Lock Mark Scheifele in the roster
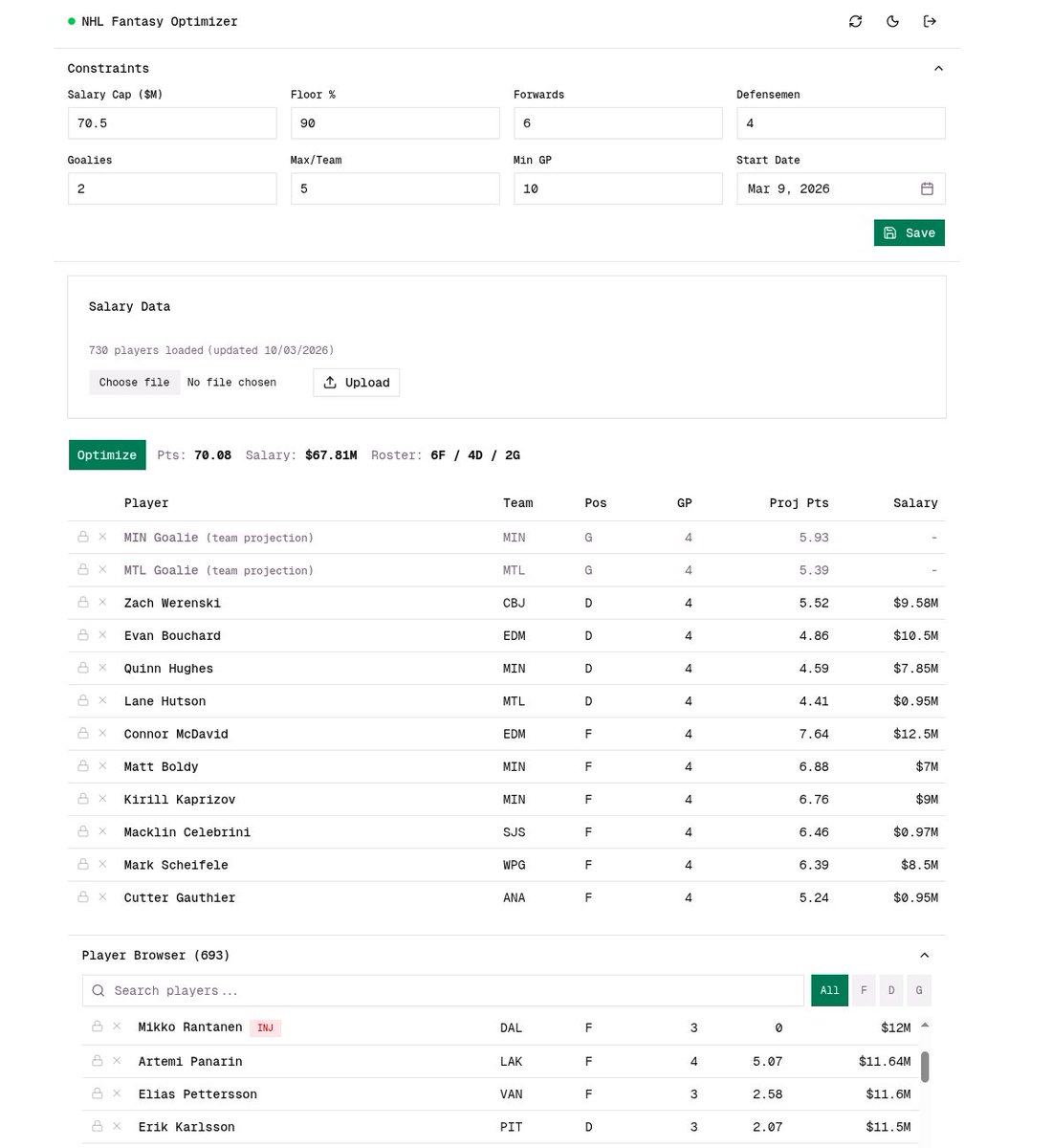 (x=83, y=864)
